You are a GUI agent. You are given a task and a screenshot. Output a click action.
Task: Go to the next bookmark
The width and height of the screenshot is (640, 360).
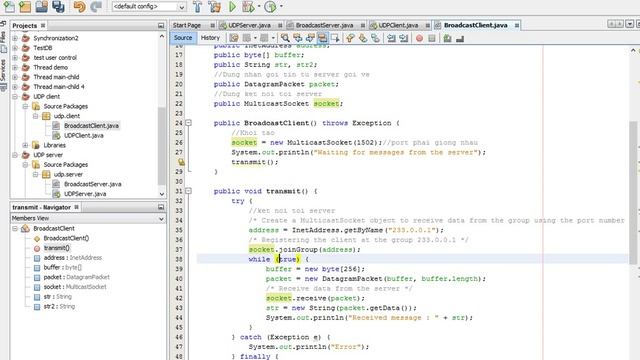tap(363, 38)
